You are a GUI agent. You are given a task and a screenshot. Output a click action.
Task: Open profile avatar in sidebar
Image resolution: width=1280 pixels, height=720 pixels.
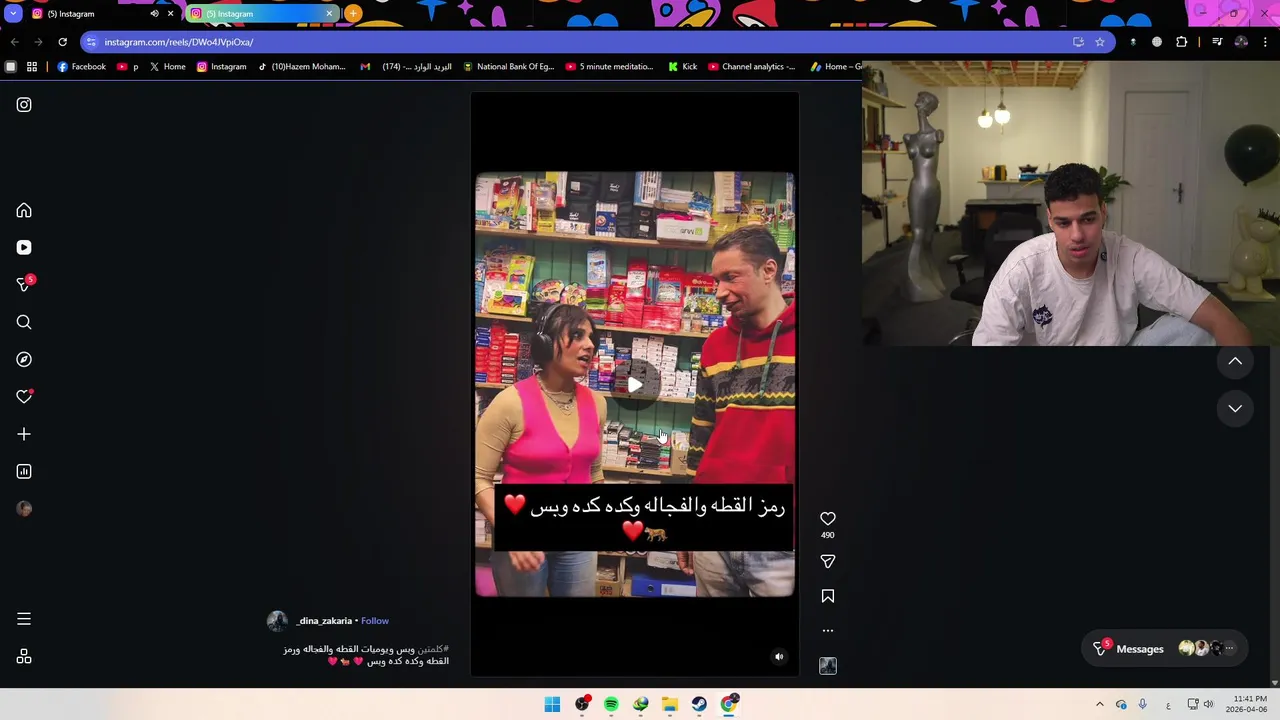[x=24, y=509]
